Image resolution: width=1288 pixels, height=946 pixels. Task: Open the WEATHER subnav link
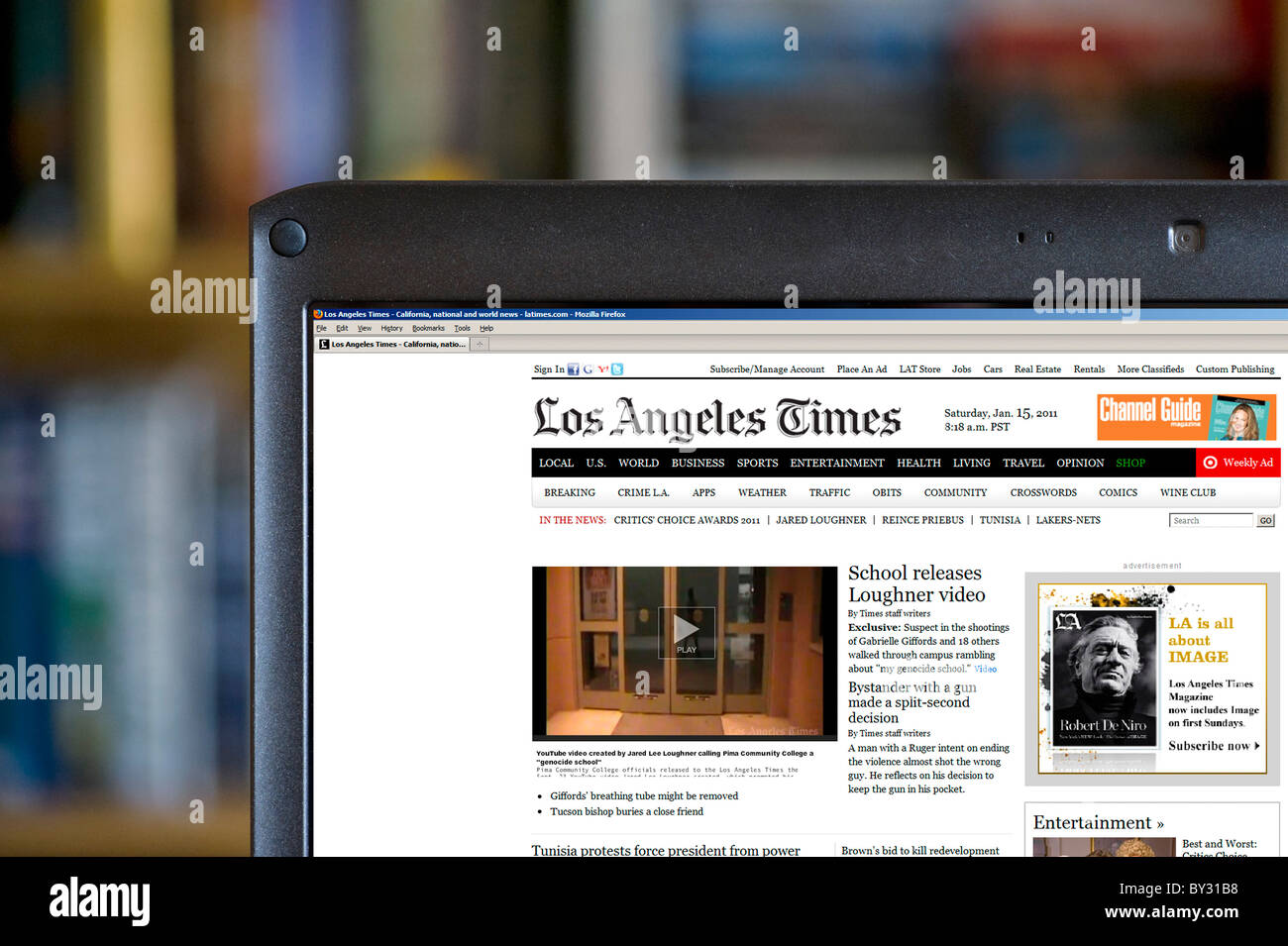tap(762, 492)
